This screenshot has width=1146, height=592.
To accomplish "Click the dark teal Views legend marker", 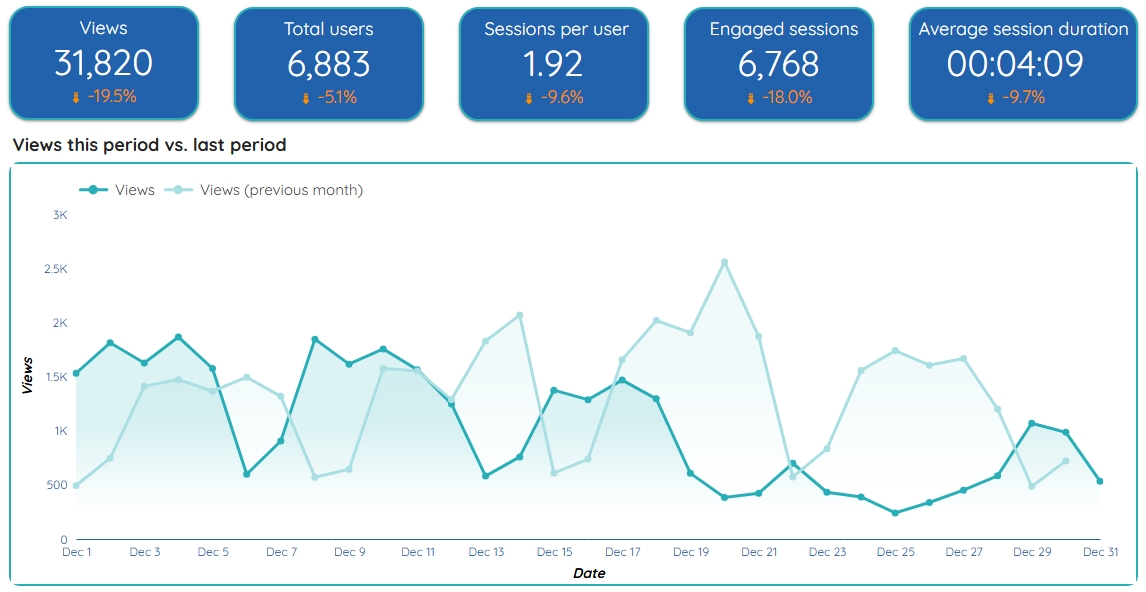I will 93,190.
